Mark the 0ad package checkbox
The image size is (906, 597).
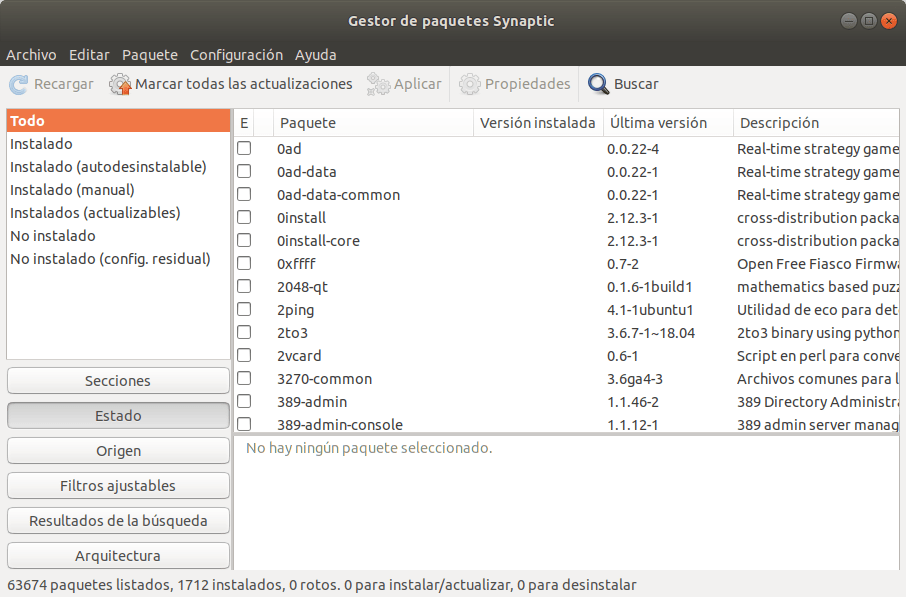(x=243, y=148)
